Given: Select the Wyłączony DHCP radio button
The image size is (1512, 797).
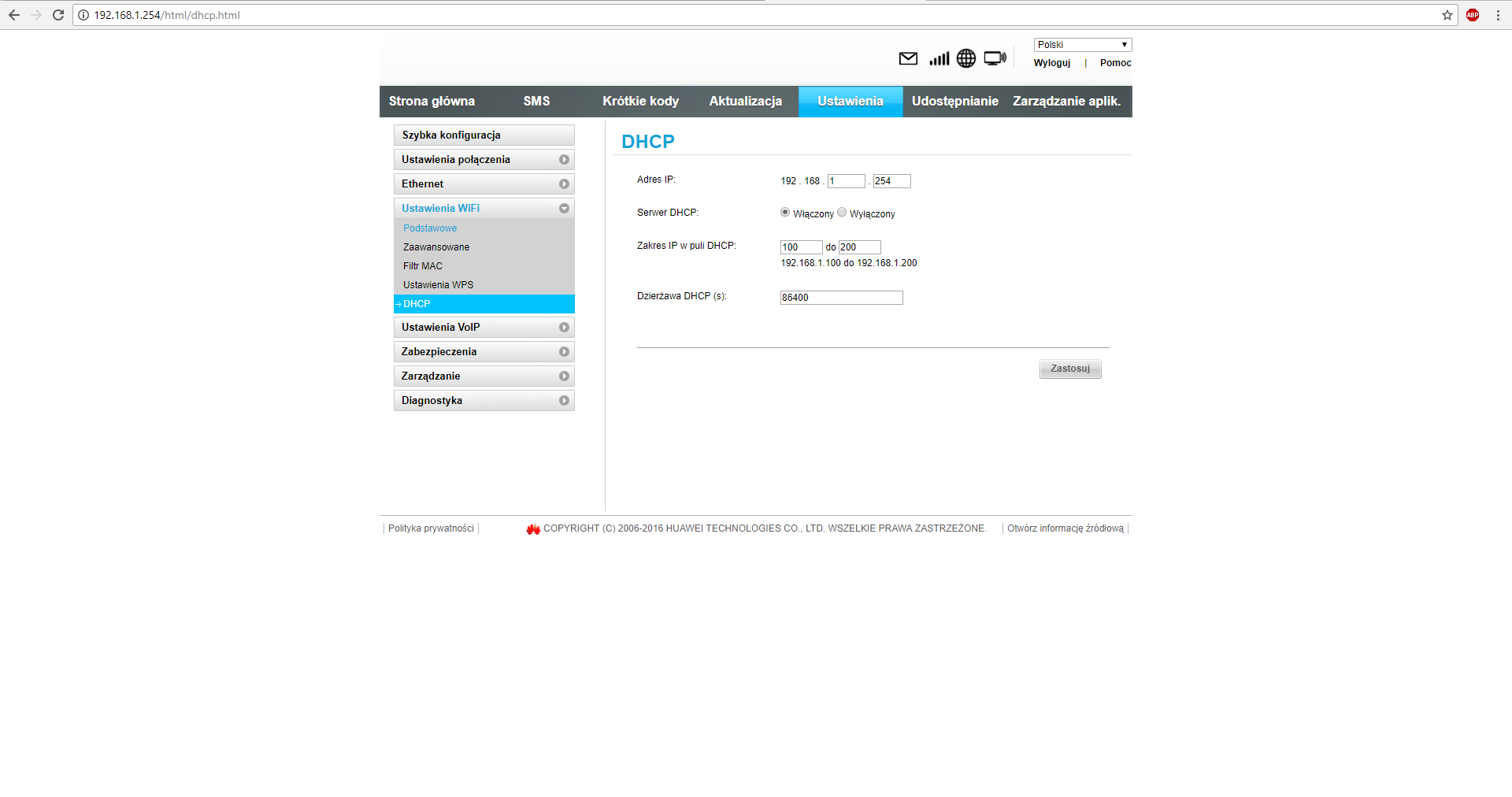Looking at the screenshot, I should pyautogui.click(x=842, y=213).
